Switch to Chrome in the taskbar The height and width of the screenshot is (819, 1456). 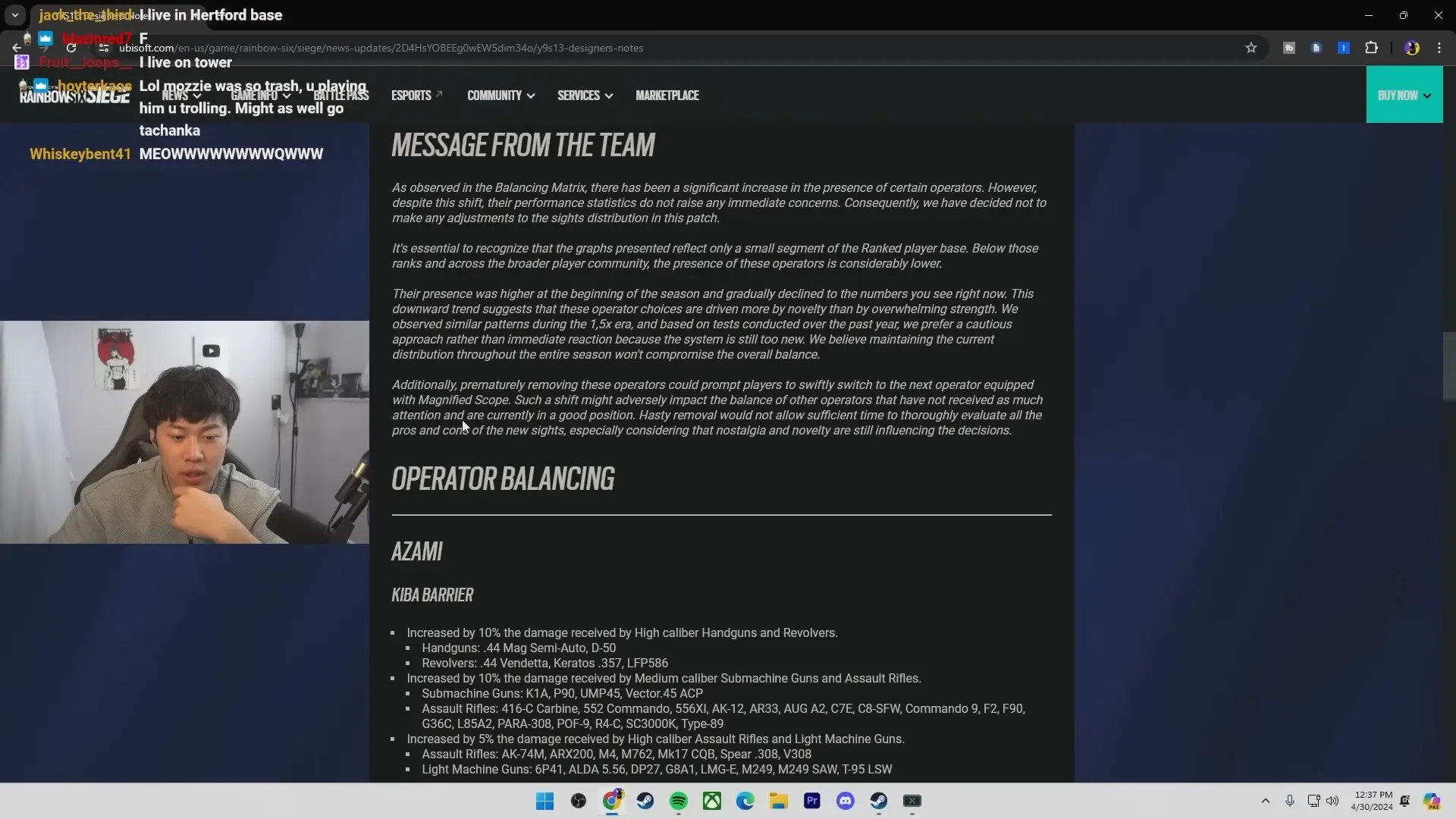click(x=612, y=801)
